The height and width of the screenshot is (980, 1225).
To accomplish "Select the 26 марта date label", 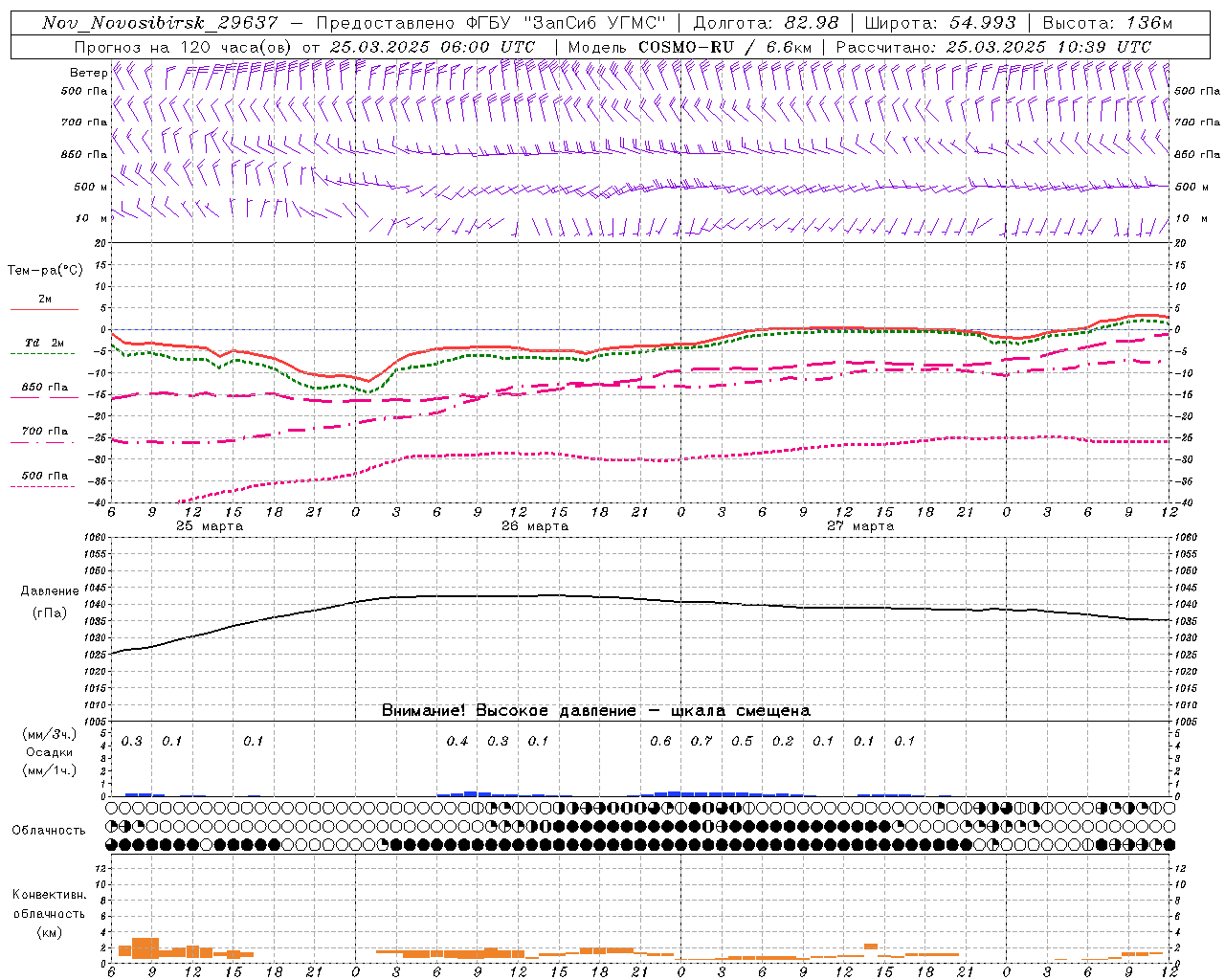I will tap(535, 526).
